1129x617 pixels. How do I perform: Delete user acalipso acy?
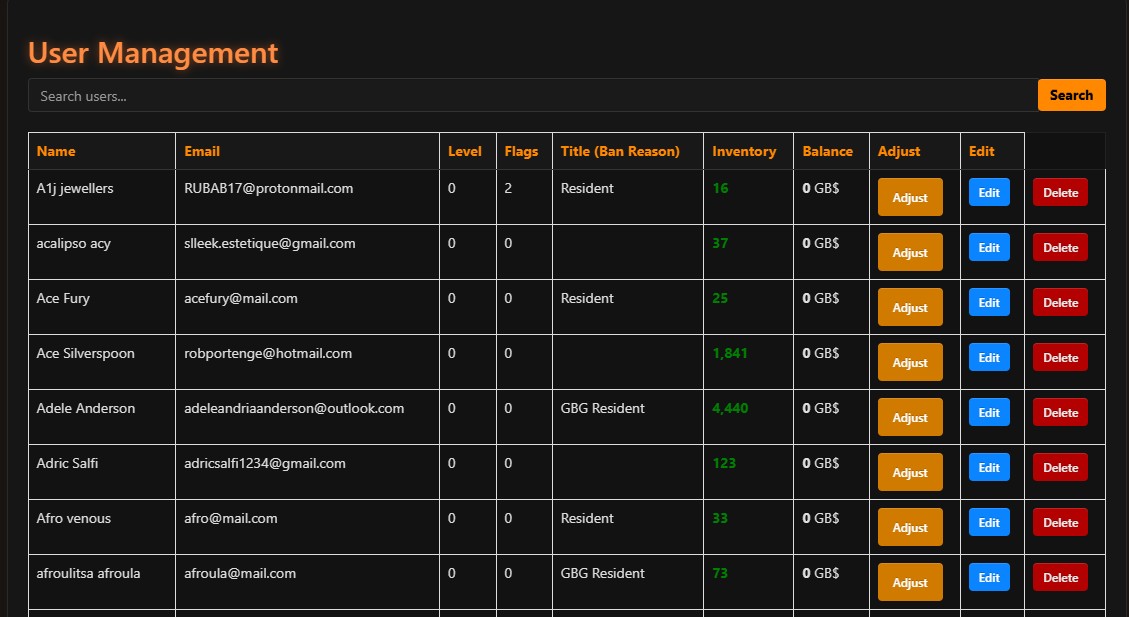[1060, 248]
